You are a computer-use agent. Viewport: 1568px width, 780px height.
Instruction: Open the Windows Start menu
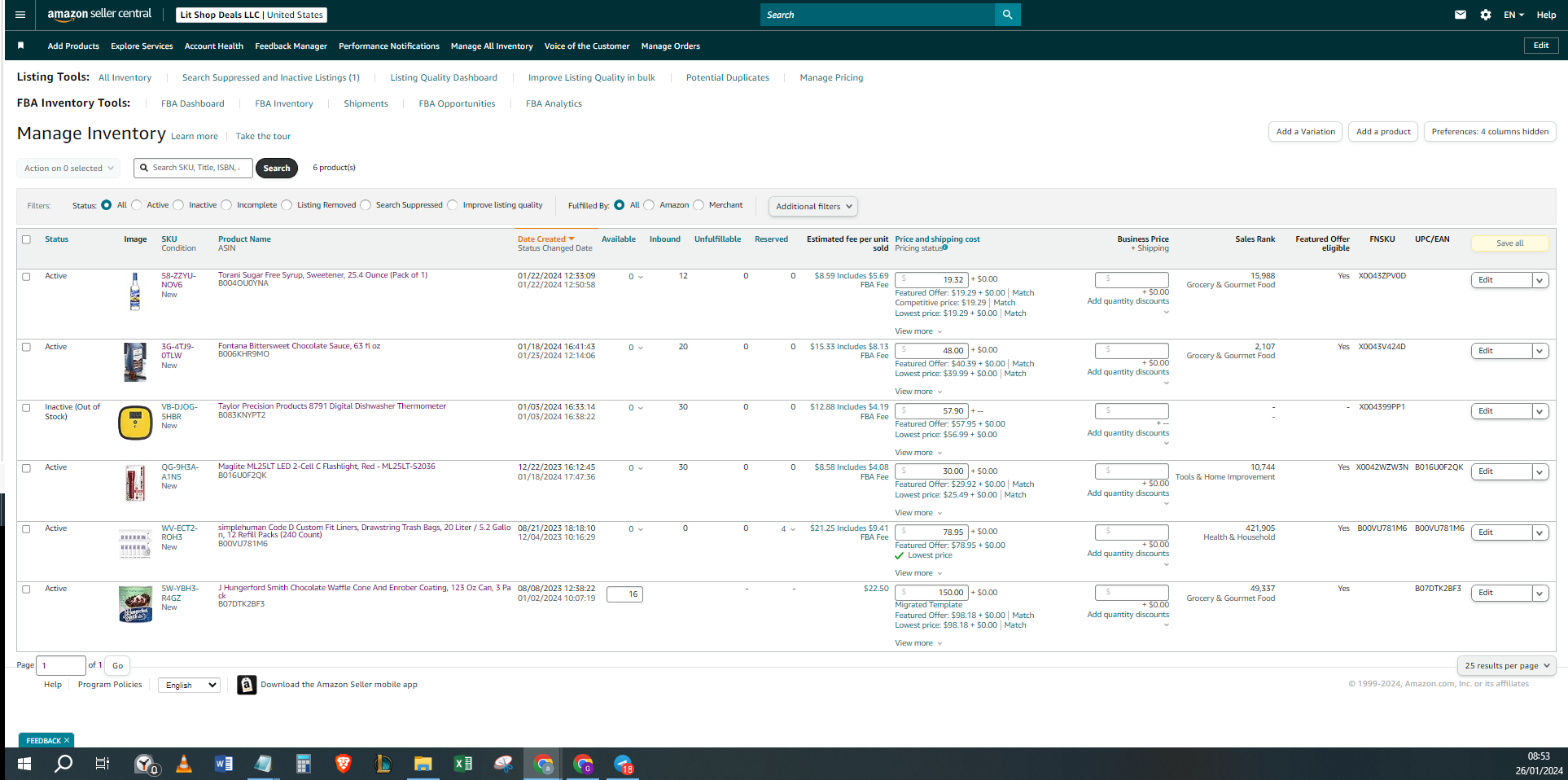tap(24, 764)
